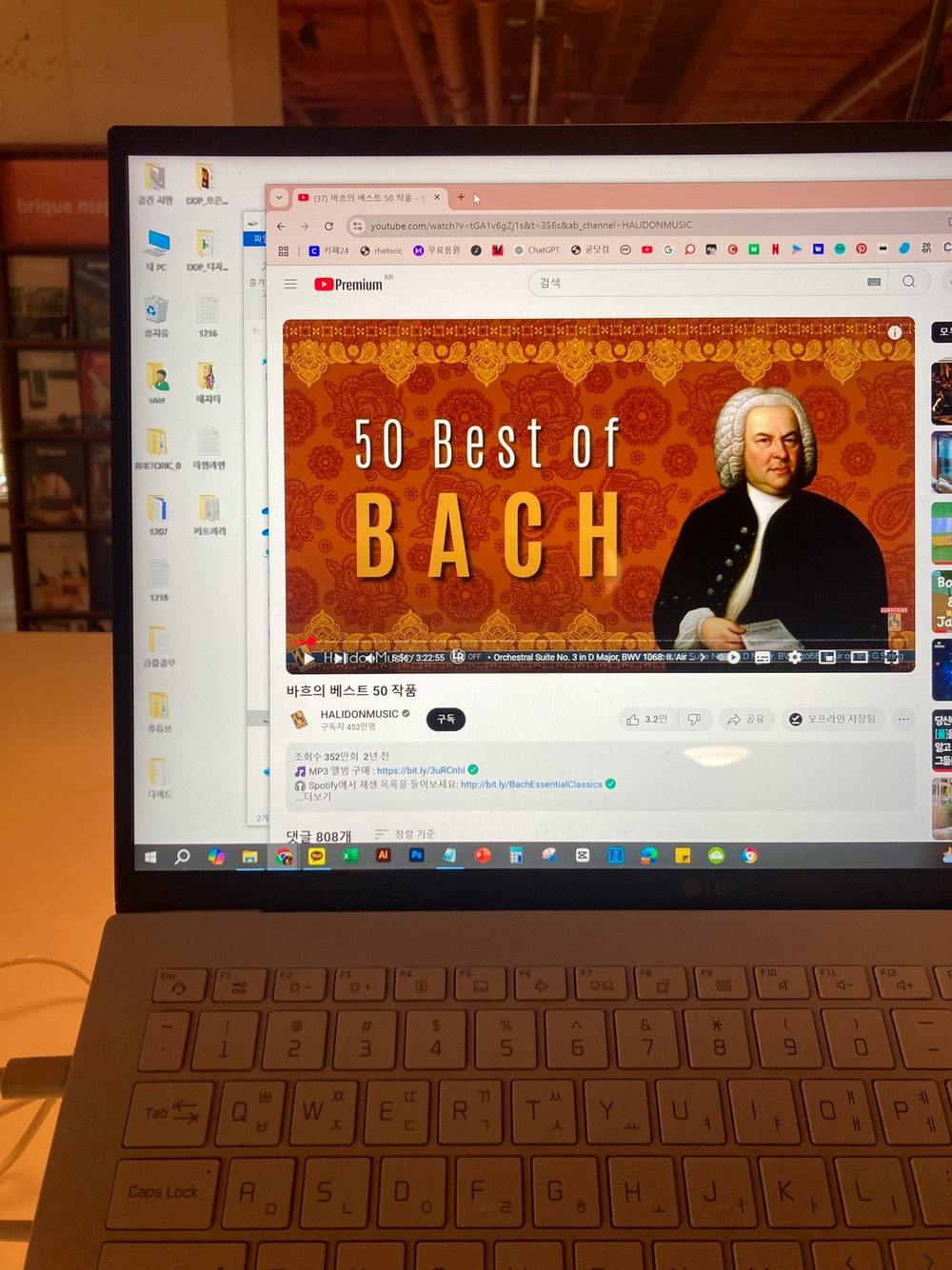The height and width of the screenshot is (1270, 952).
Task: Expand description with ...더보기
Action: pos(312,797)
